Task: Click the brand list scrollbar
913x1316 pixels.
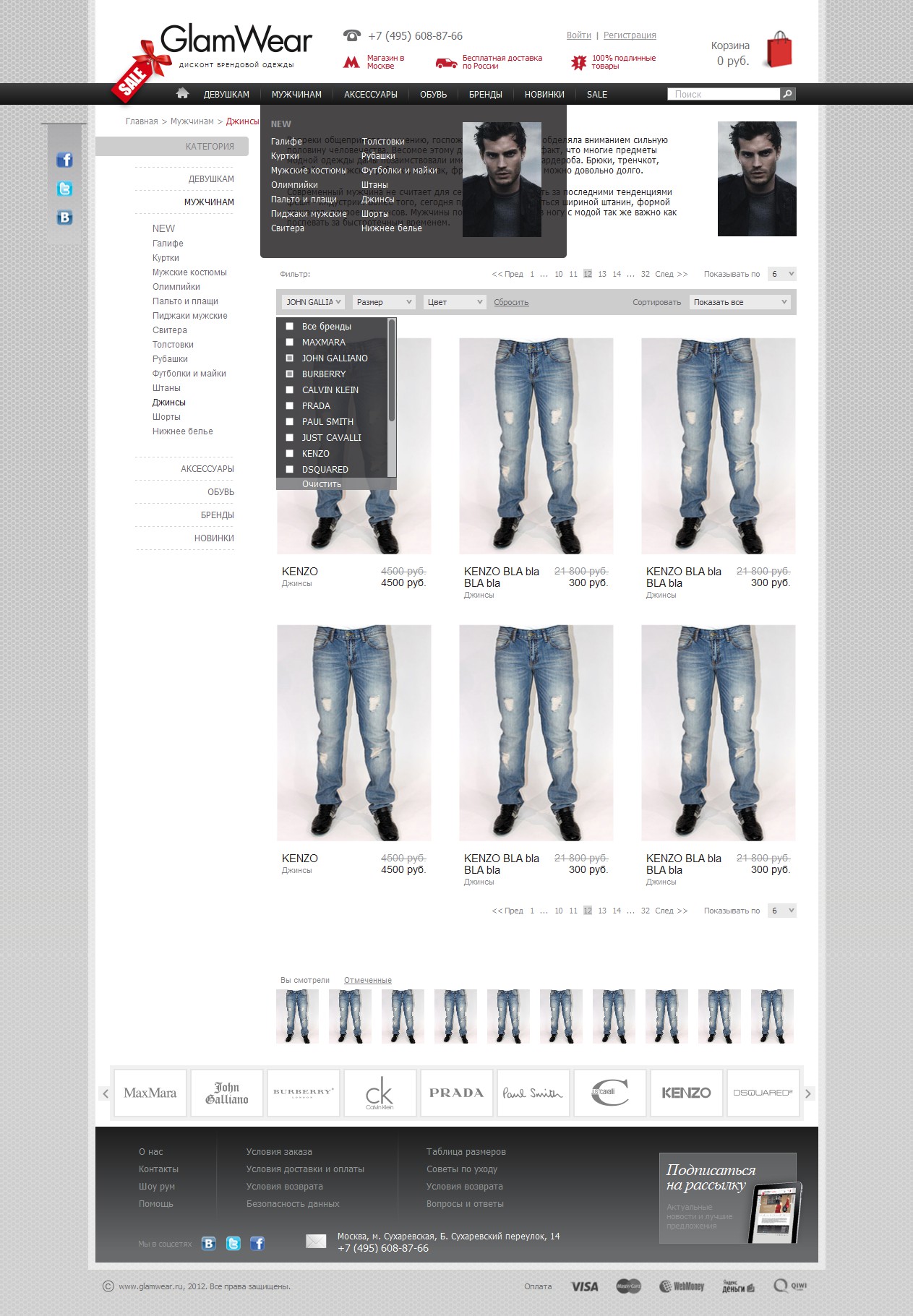Action: (x=392, y=370)
